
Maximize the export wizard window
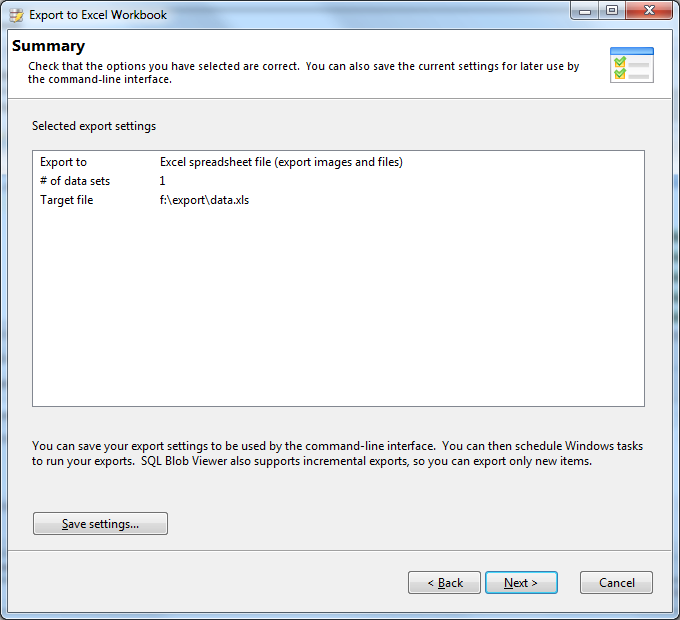pos(612,11)
